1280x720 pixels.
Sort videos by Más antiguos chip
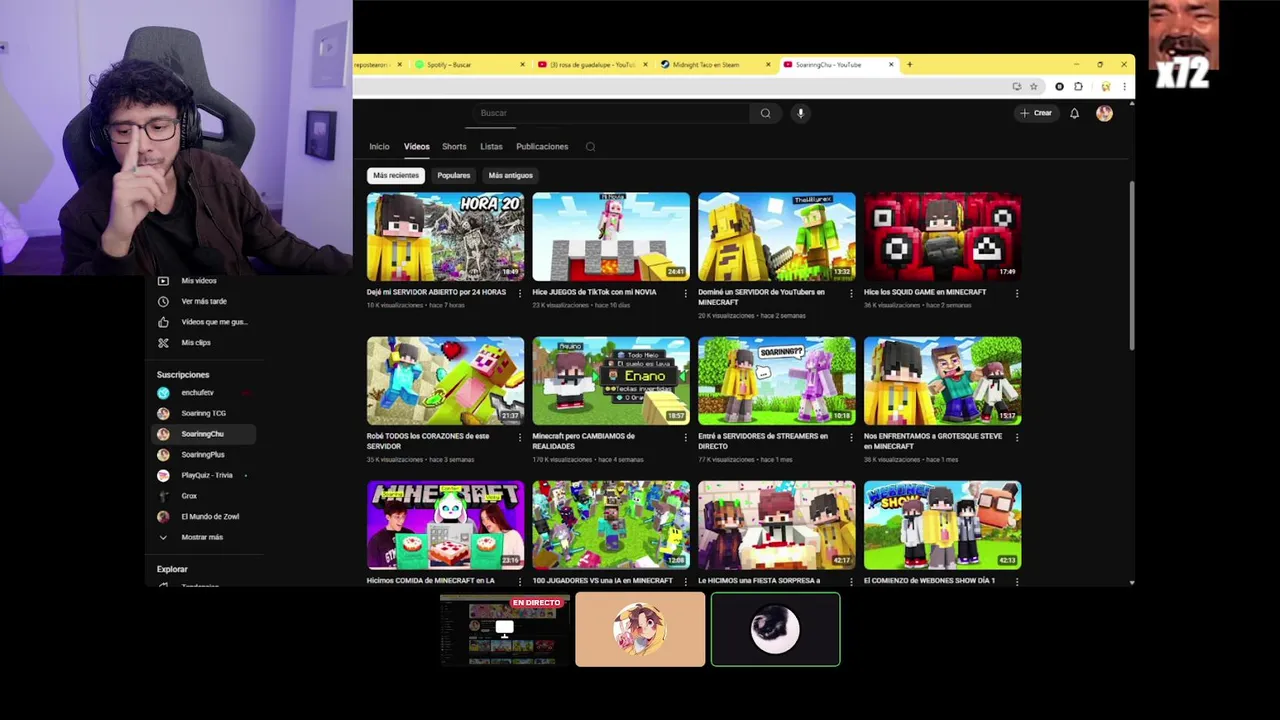(511, 175)
